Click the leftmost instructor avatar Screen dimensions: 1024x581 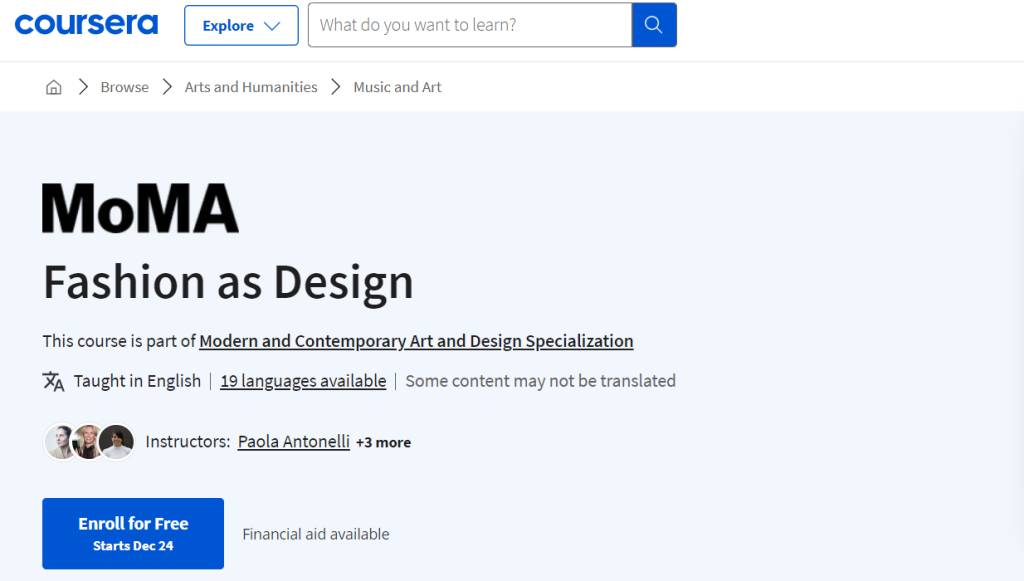(60, 442)
